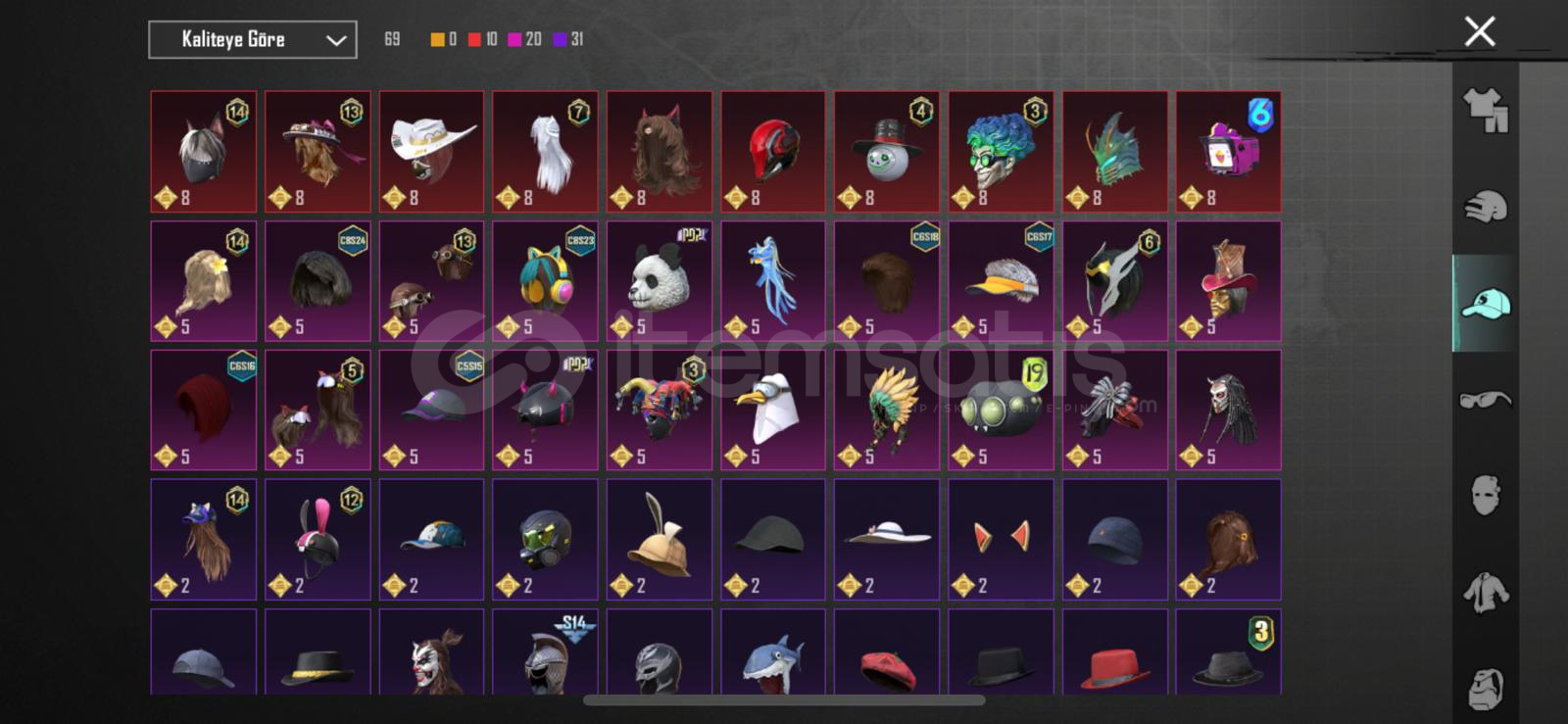Open the face mask category icon
Screen dimensions: 1568x724
(x=1485, y=496)
